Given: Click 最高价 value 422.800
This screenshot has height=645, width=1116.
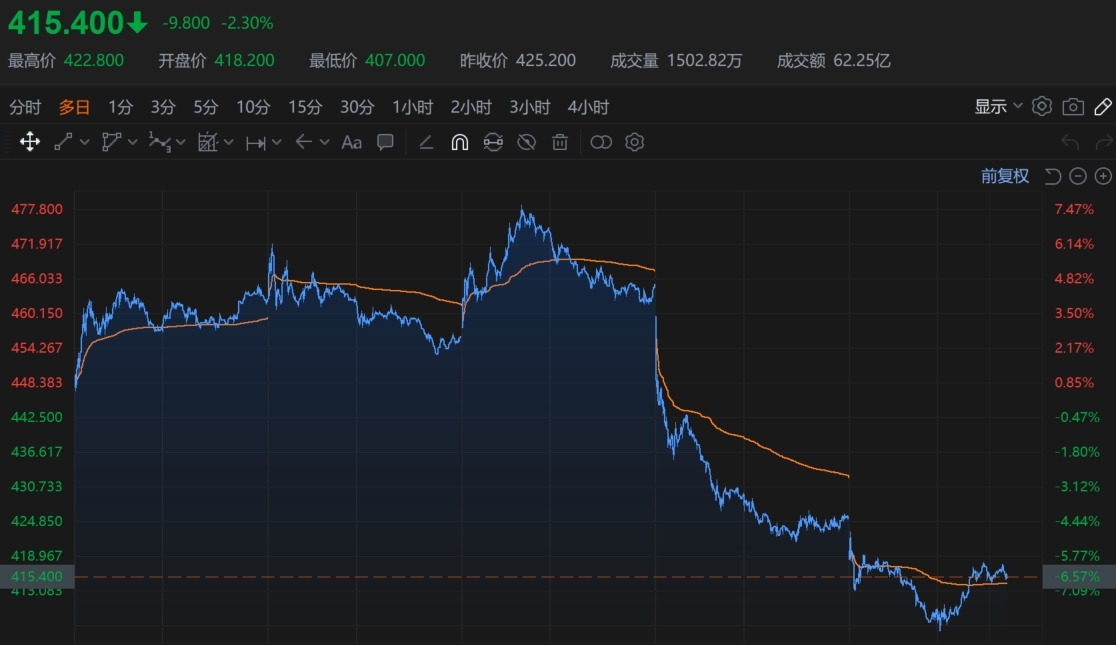Looking at the screenshot, I should 94,61.
